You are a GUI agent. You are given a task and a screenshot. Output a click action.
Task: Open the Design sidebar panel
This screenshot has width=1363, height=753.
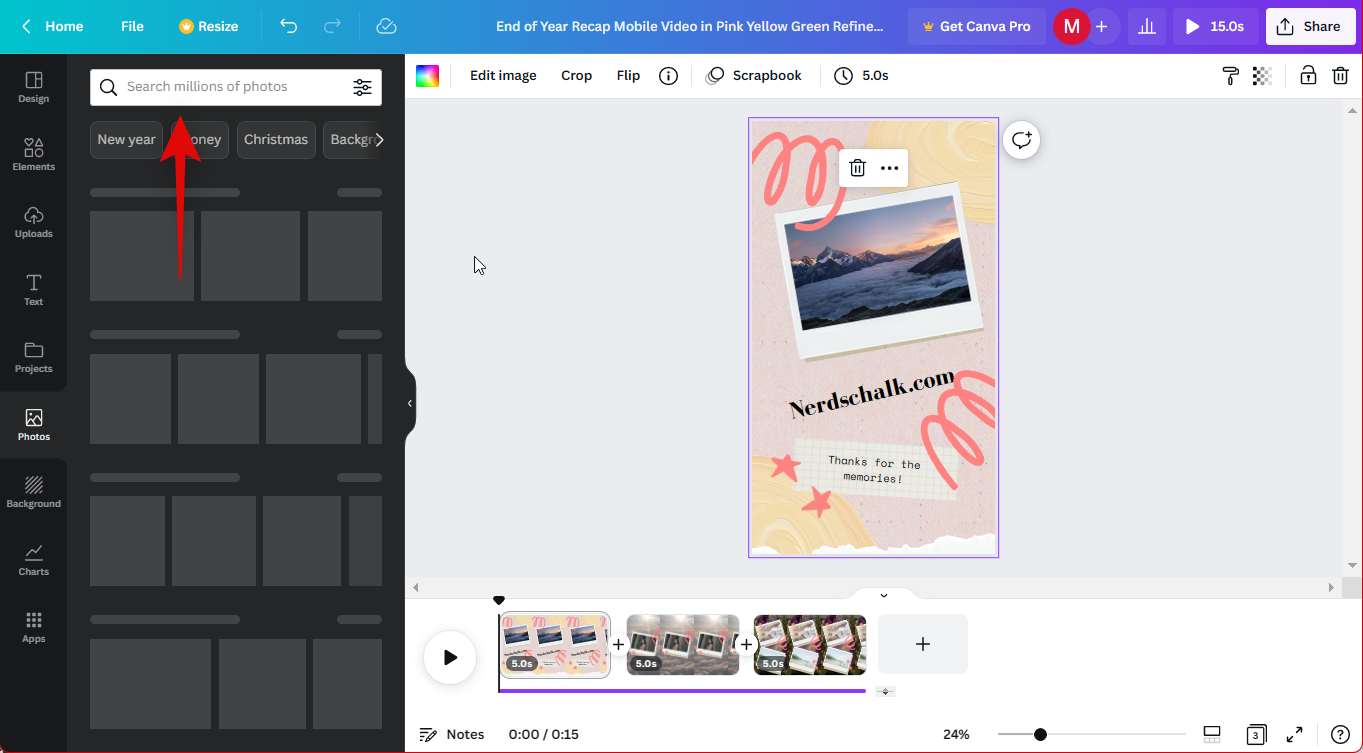click(x=33, y=87)
